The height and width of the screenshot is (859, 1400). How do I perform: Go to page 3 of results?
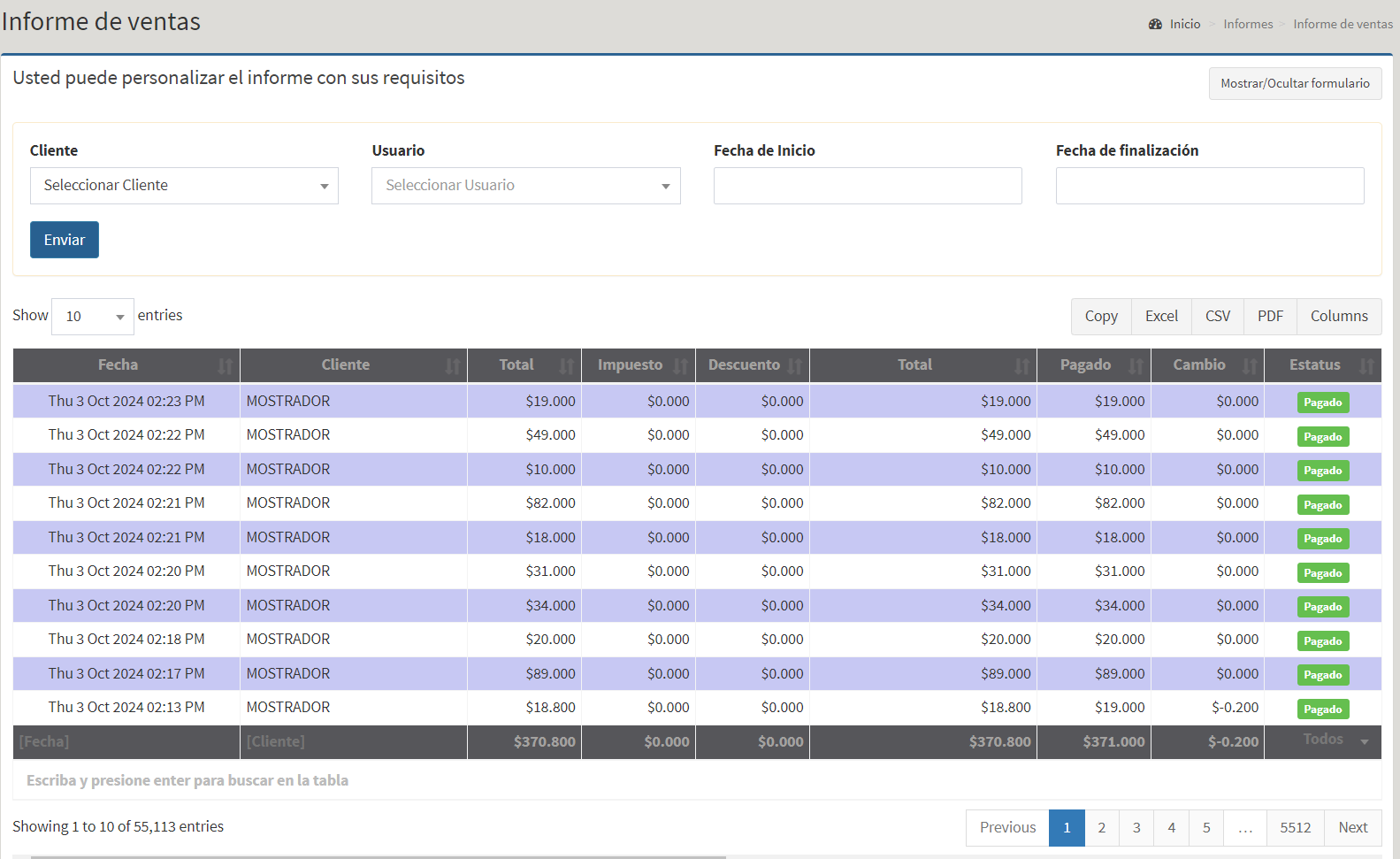pos(1136,828)
